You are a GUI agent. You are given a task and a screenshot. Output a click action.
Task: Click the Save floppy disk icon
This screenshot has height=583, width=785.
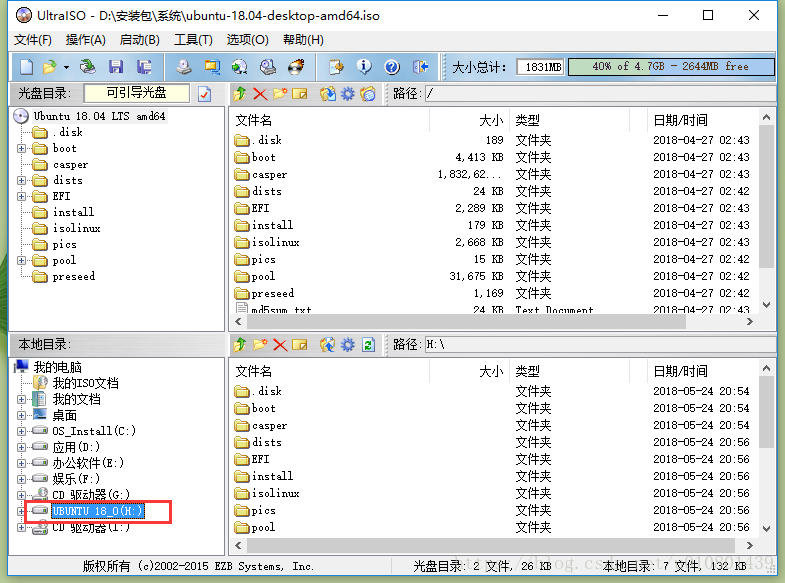click(x=116, y=67)
